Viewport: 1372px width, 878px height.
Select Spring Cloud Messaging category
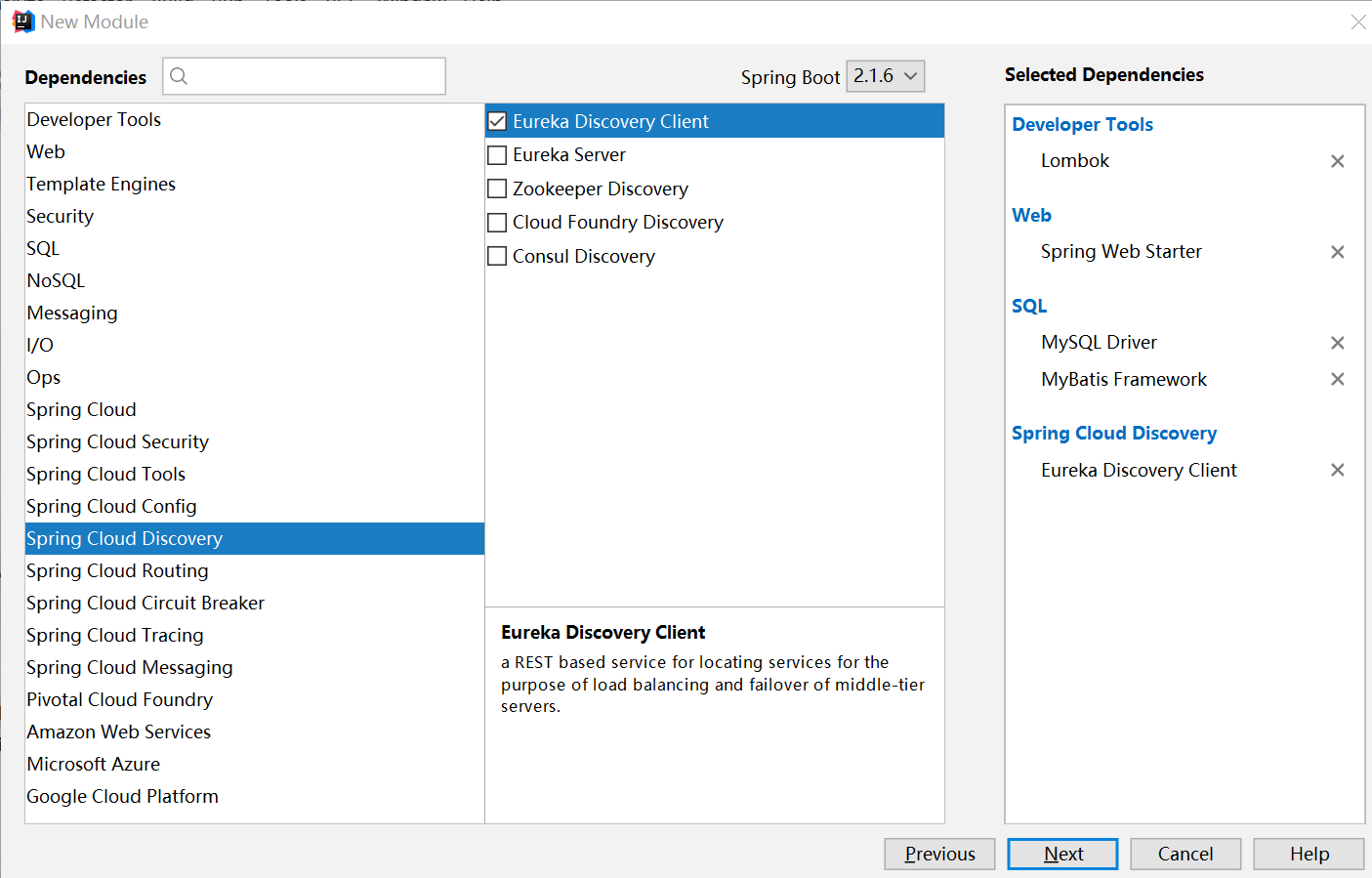[255, 667]
